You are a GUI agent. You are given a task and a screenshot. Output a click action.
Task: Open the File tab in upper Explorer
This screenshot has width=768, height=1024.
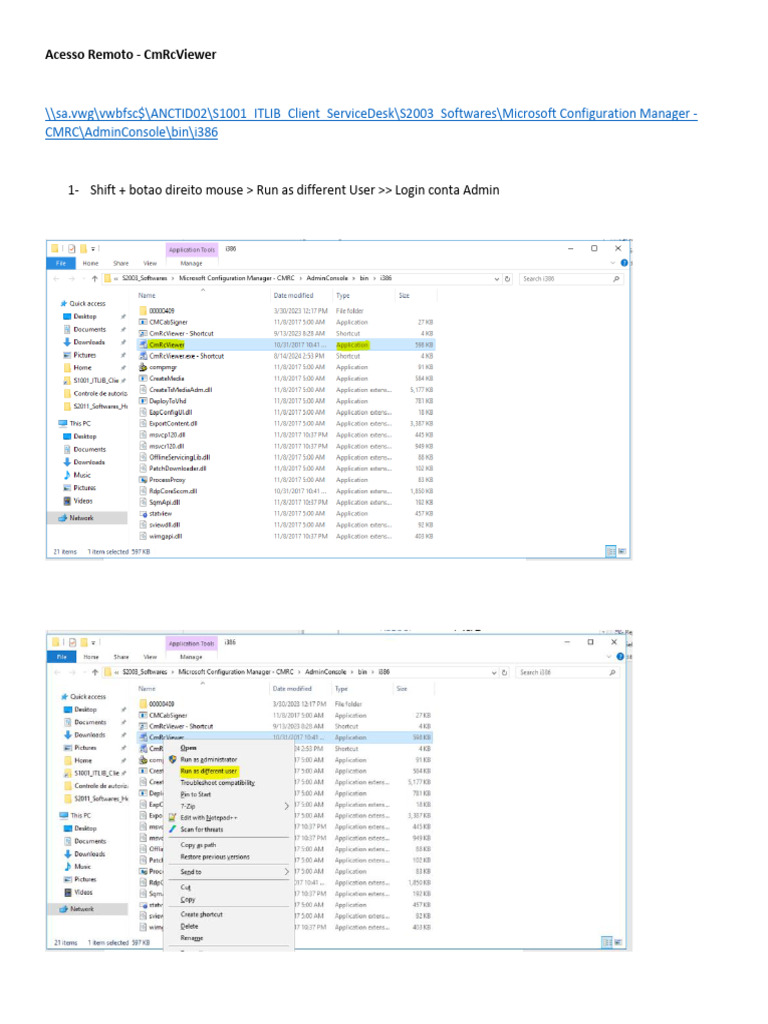pos(61,263)
